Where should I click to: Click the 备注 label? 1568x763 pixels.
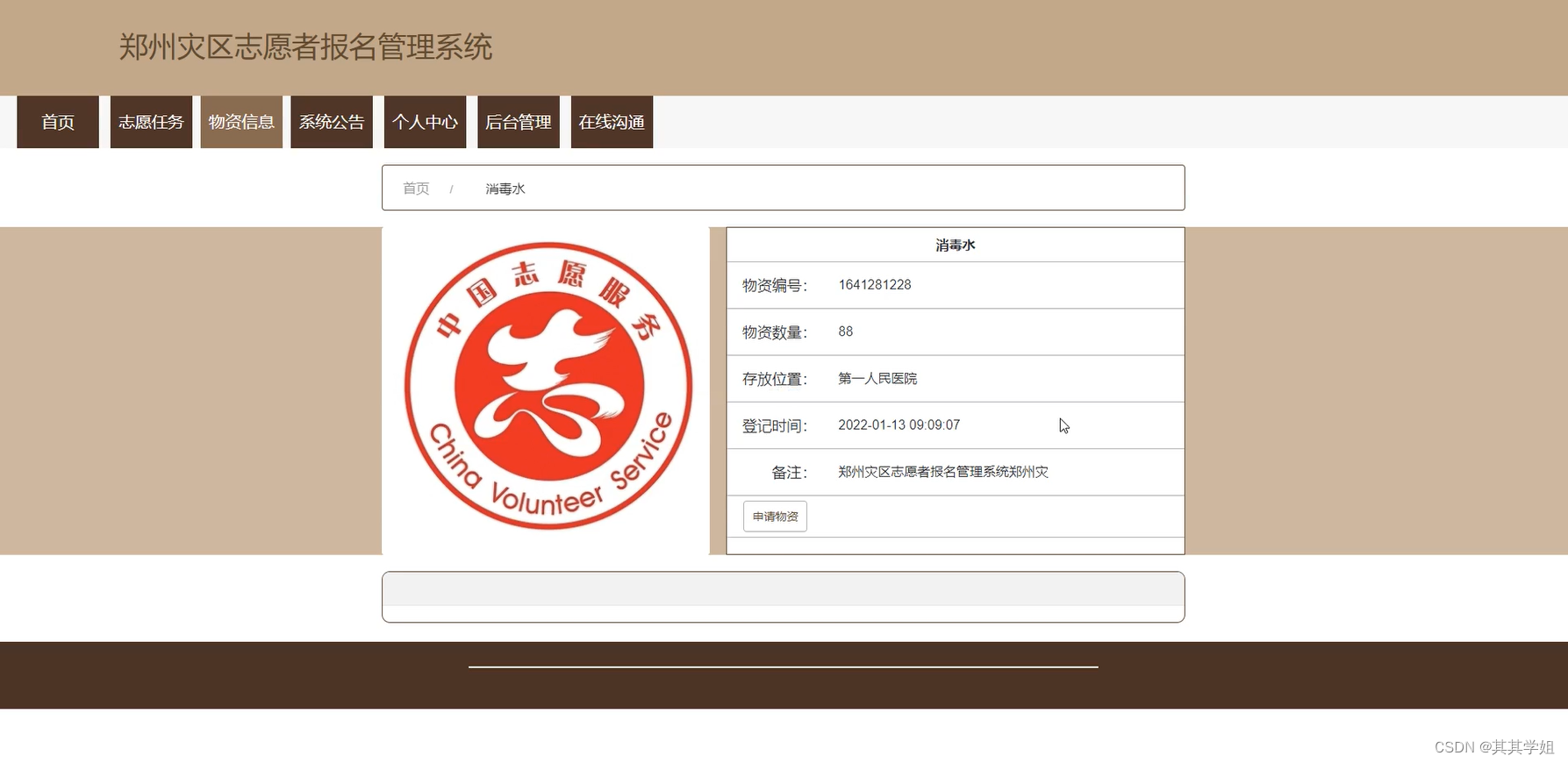[790, 472]
